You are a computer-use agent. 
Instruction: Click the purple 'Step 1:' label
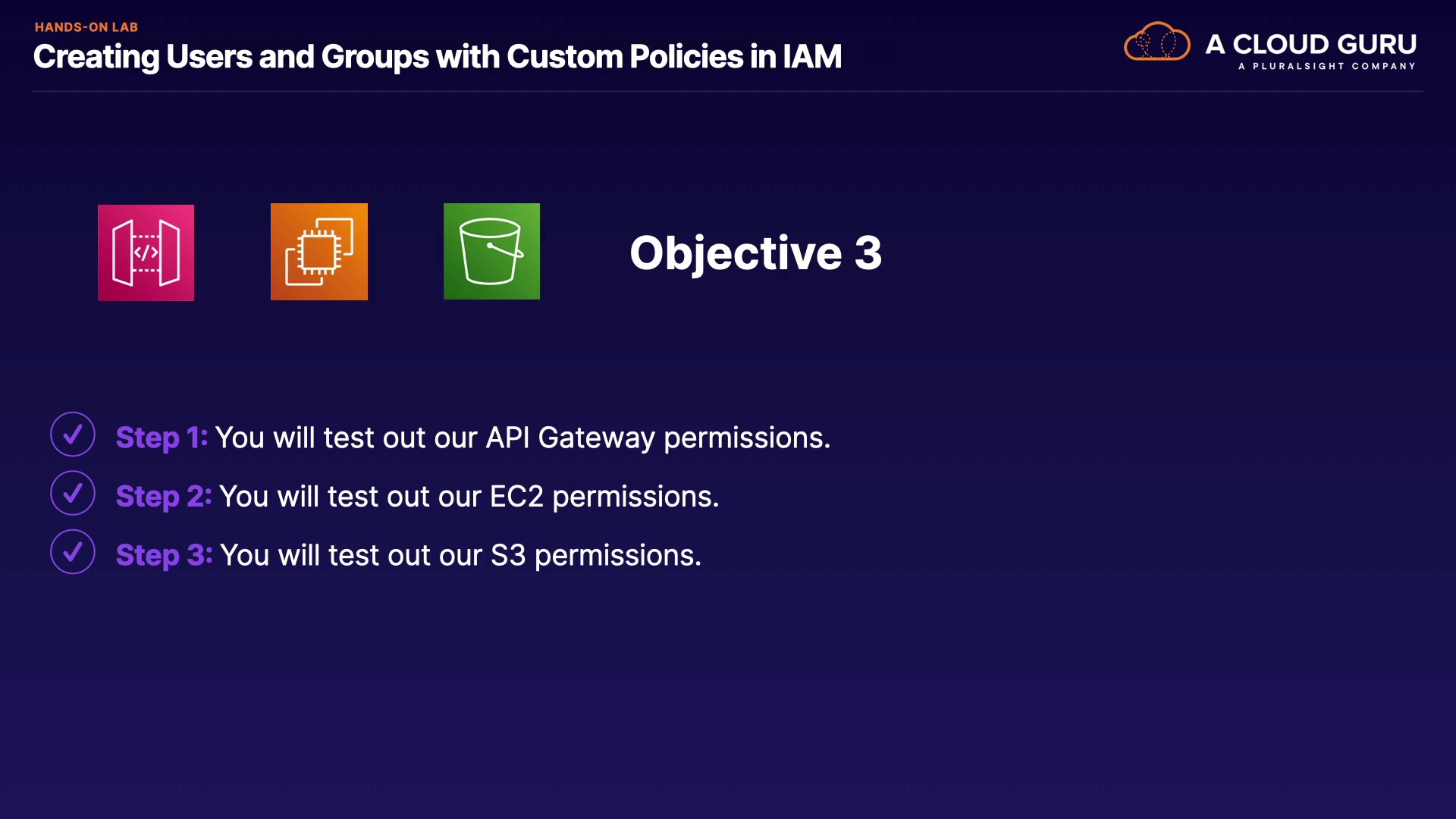[x=162, y=438]
